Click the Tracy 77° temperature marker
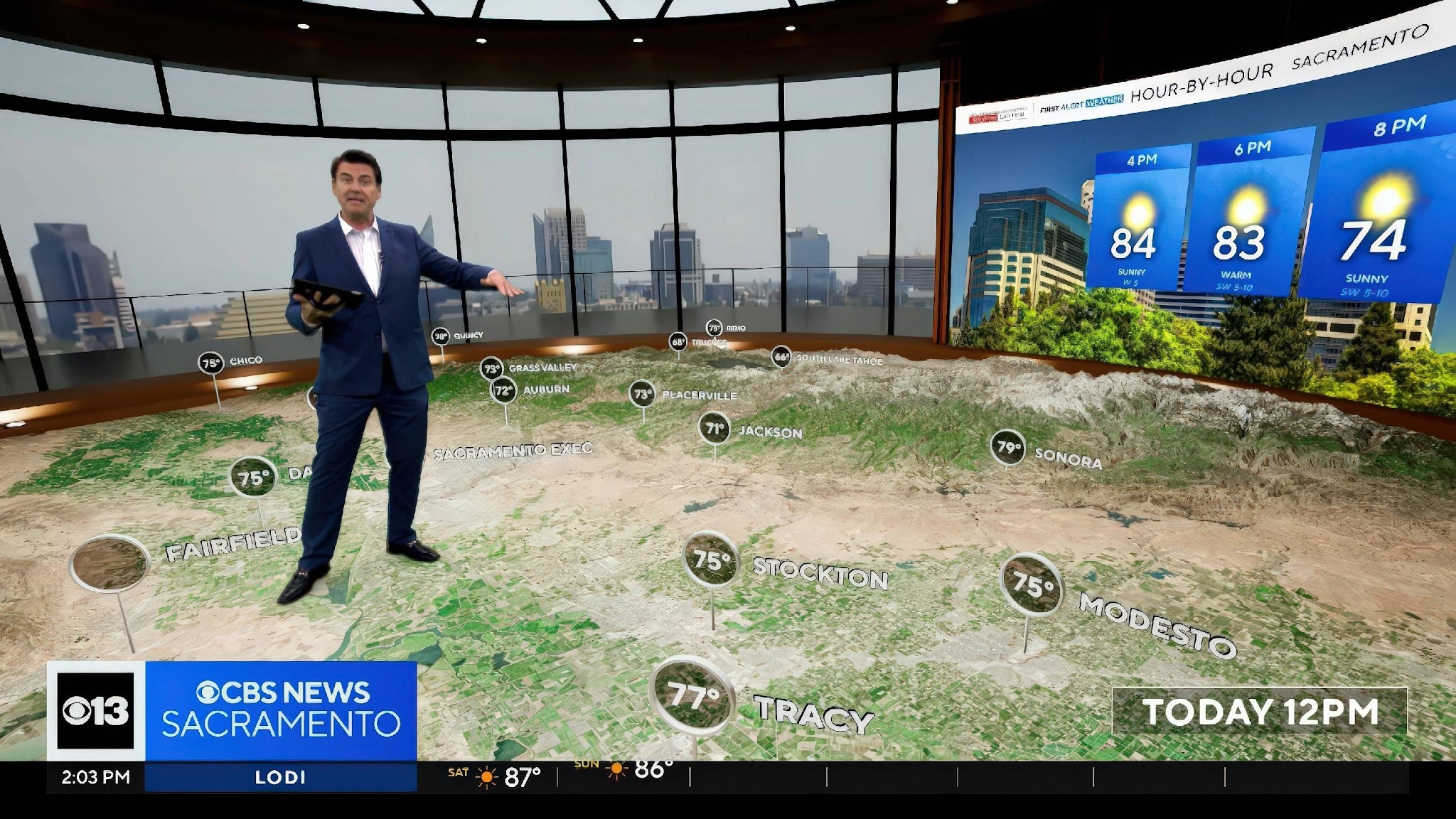 [692, 696]
